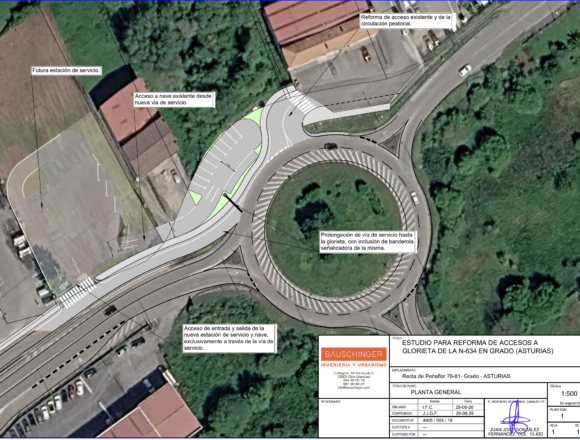Select document number '4905 / 004 / 19'
This screenshot has height=440, width=580.
point(437,420)
